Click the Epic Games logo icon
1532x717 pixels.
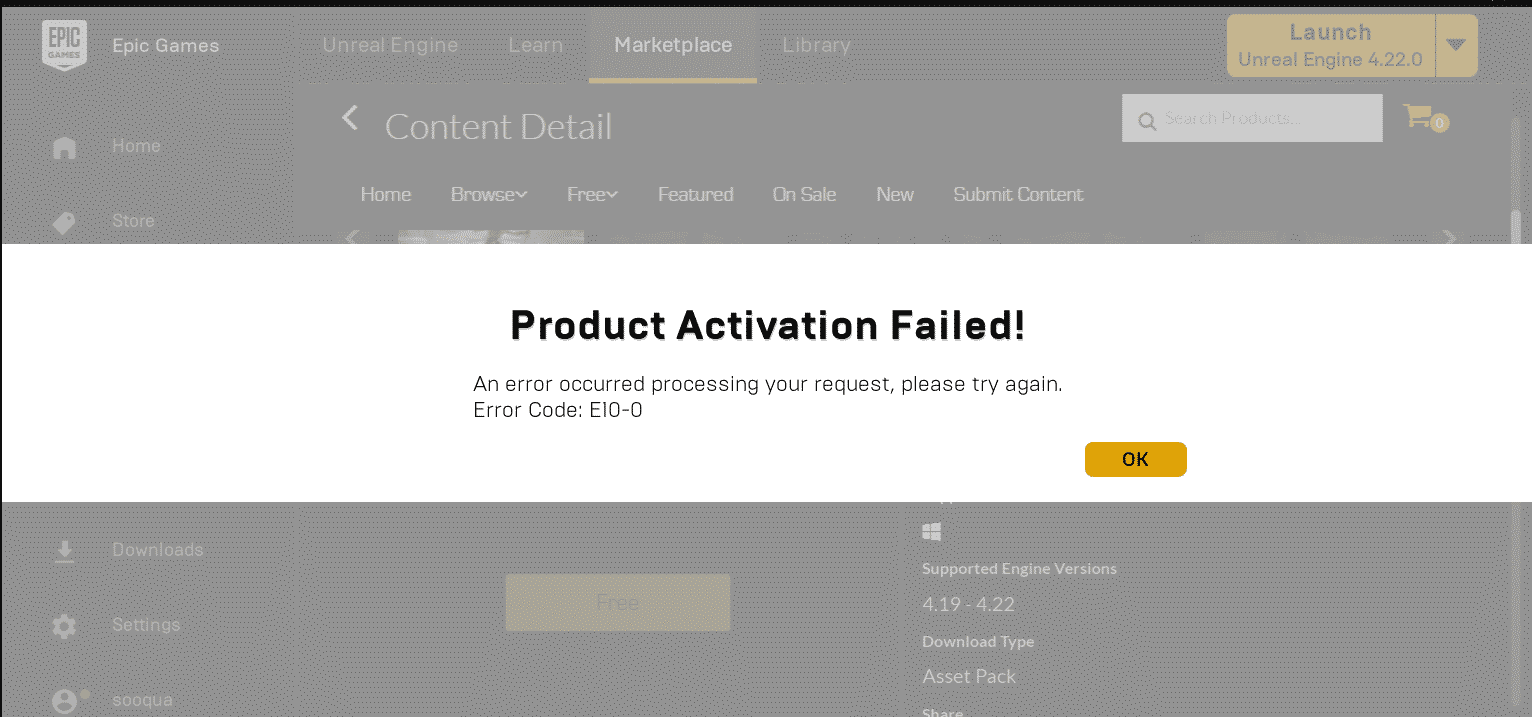[64, 45]
